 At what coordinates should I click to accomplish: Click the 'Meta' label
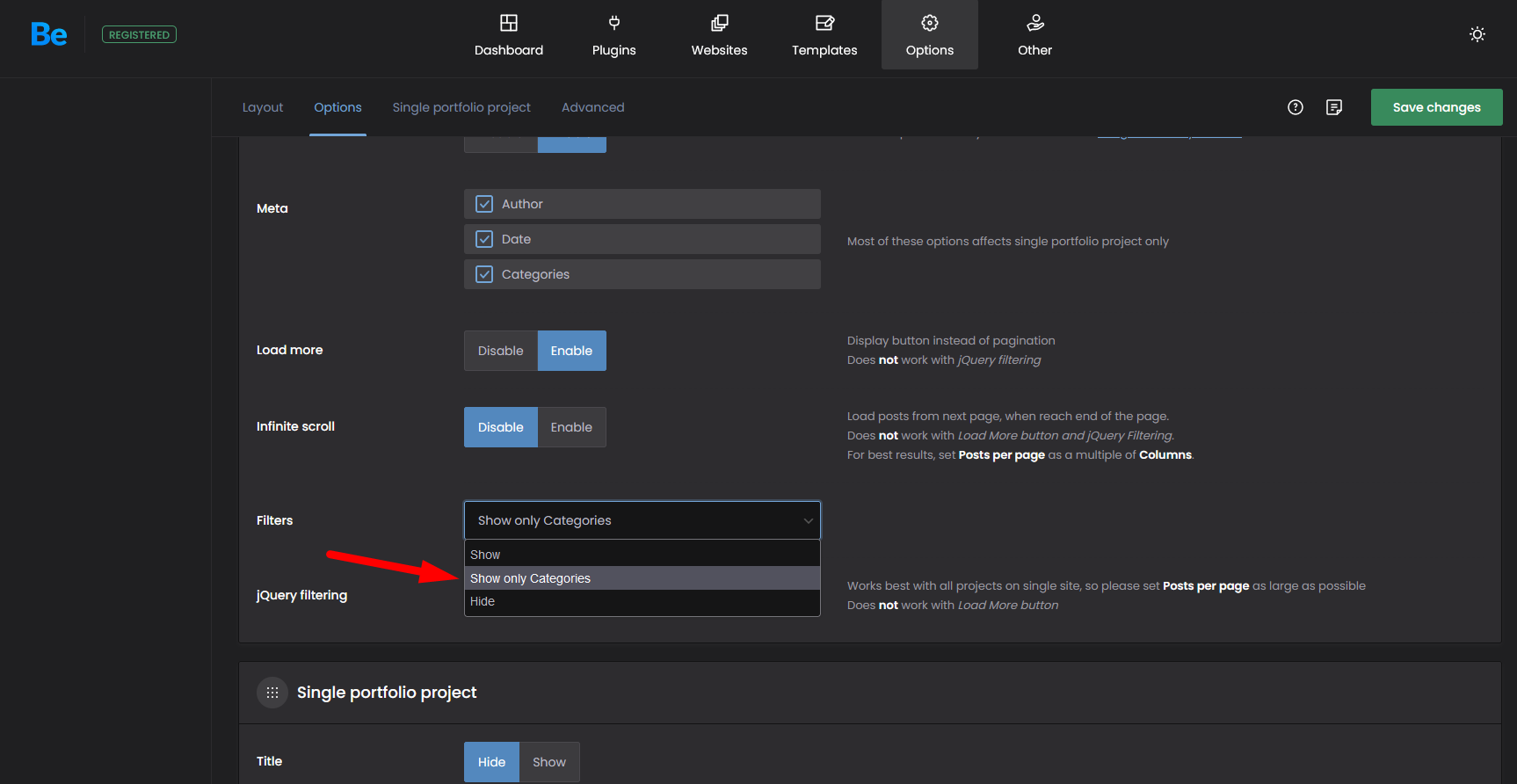272,208
